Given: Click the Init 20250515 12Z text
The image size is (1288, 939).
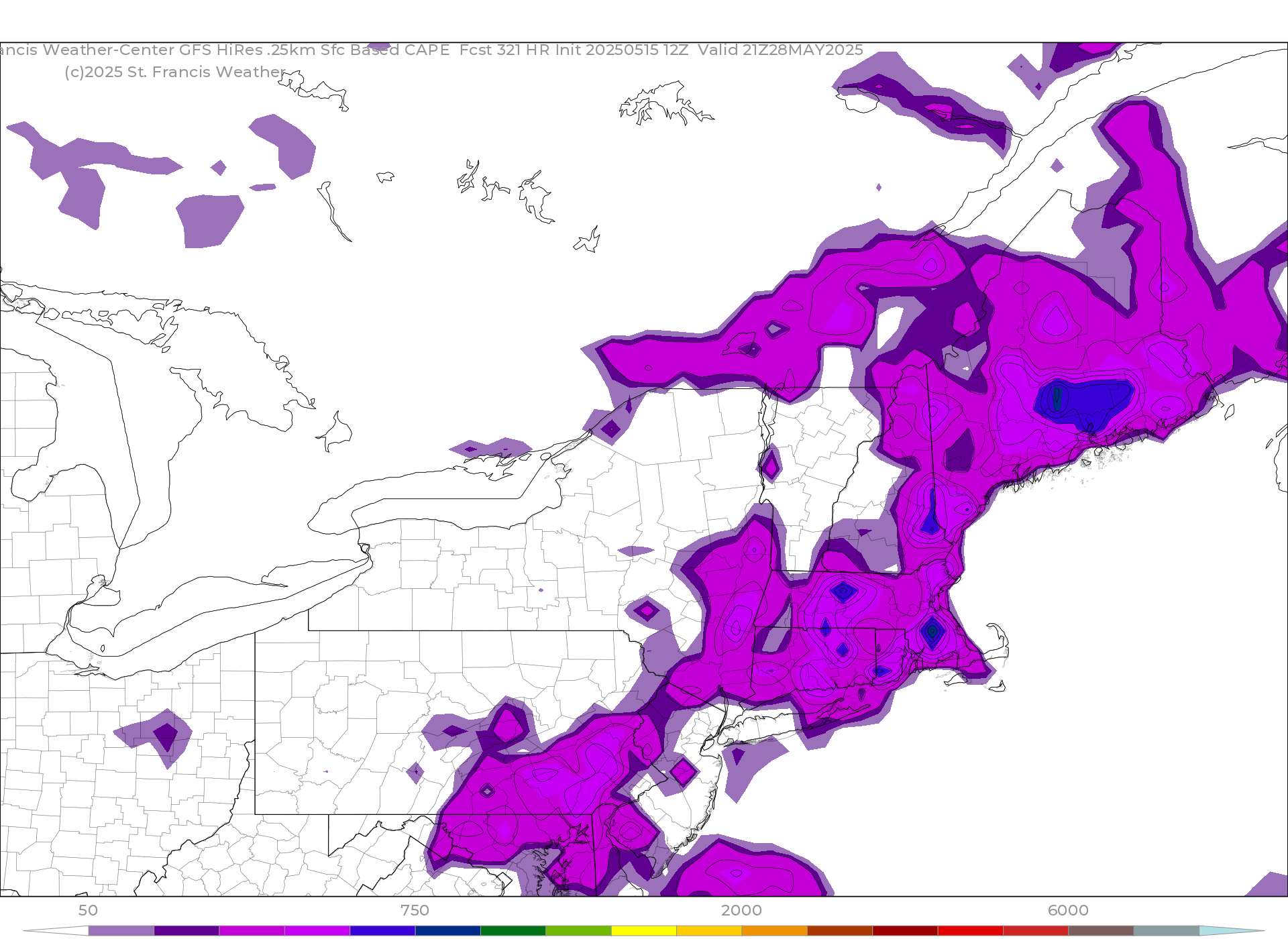Looking at the screenshot, I should click(x=622, y=50).
